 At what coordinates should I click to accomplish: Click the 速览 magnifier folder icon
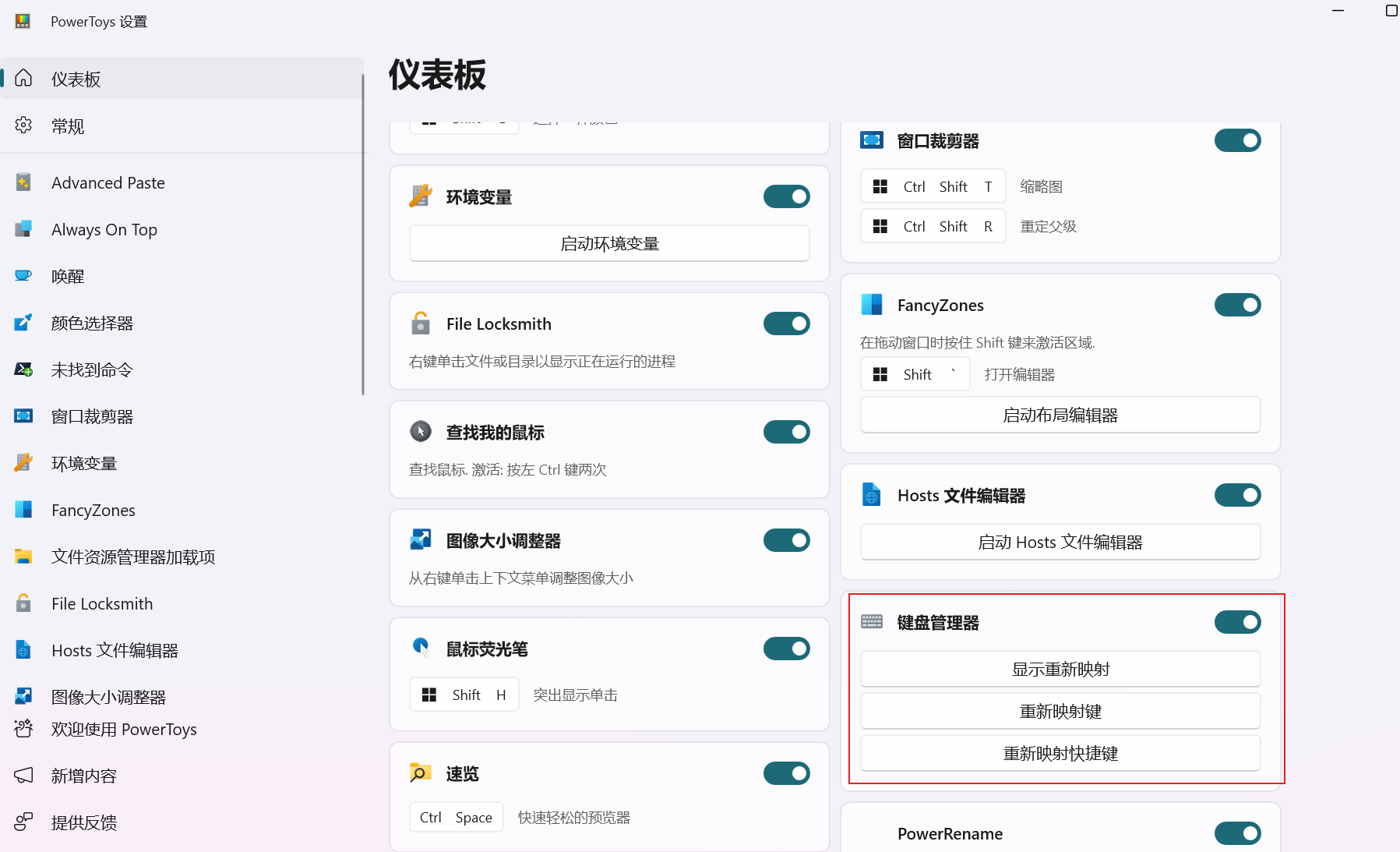pyautogui.click(x=421, y=773)
